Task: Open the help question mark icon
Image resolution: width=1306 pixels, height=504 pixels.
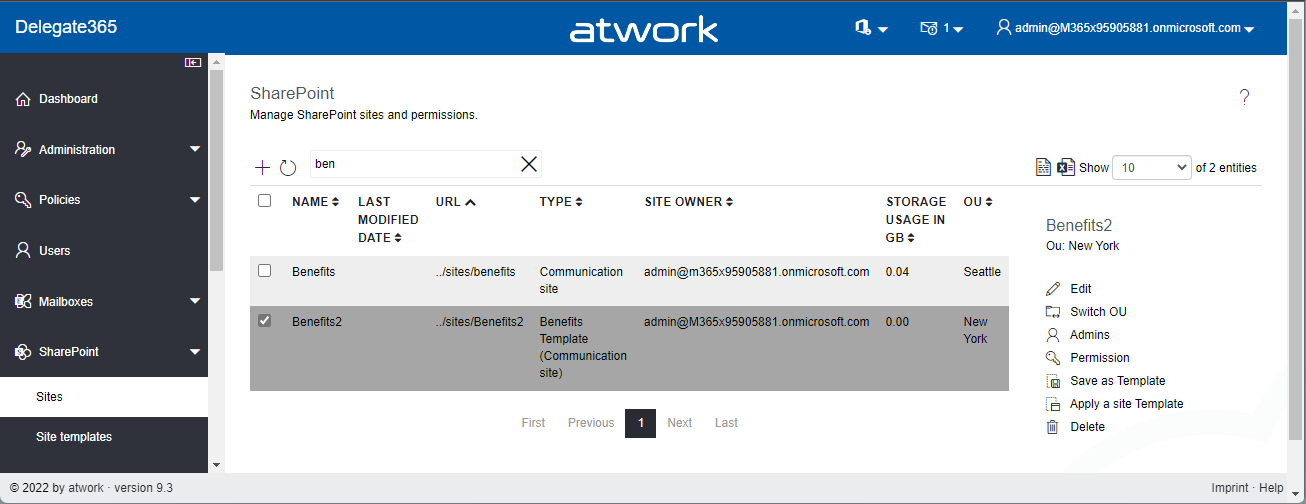Action: click(x=1244, y=97)
